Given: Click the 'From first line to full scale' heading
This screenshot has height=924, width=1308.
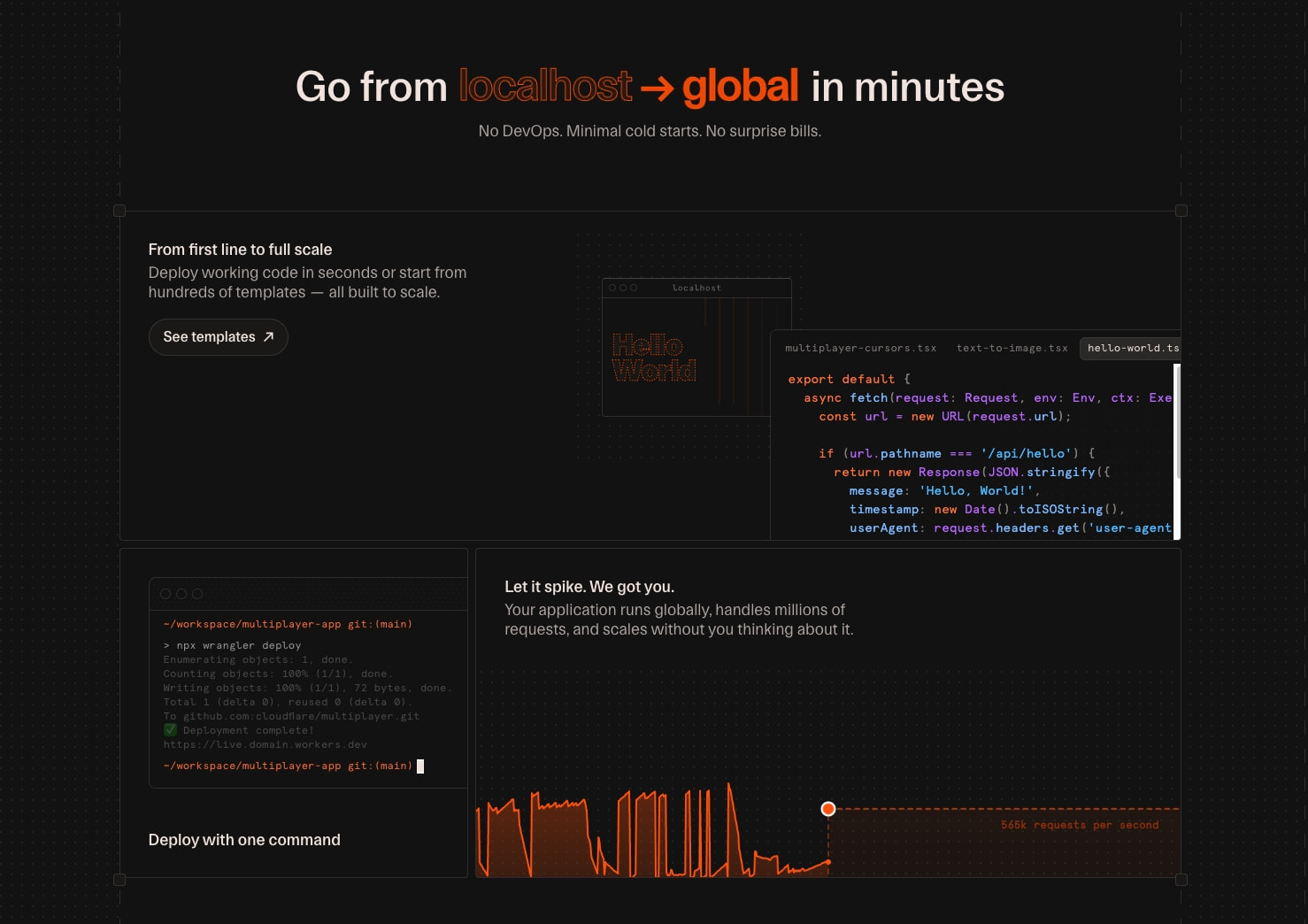Looking at the screenshot, I should point(240,250).
